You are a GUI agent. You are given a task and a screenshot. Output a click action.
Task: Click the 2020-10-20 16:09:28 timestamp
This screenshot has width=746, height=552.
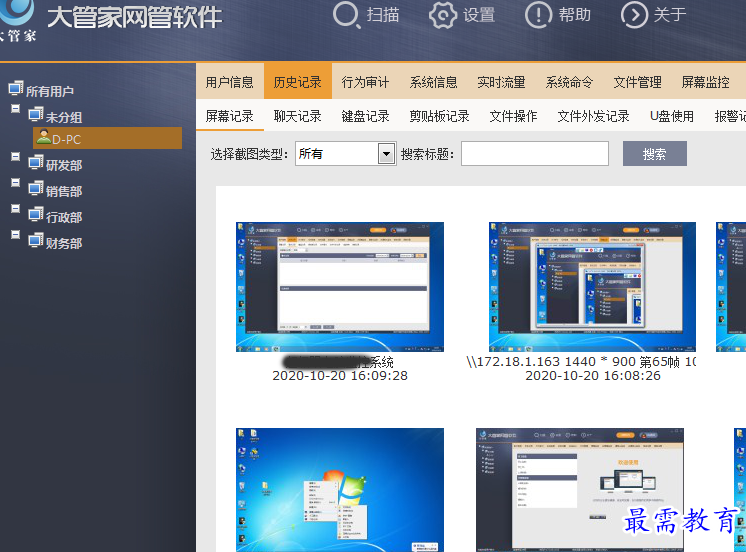coord(340,375)
